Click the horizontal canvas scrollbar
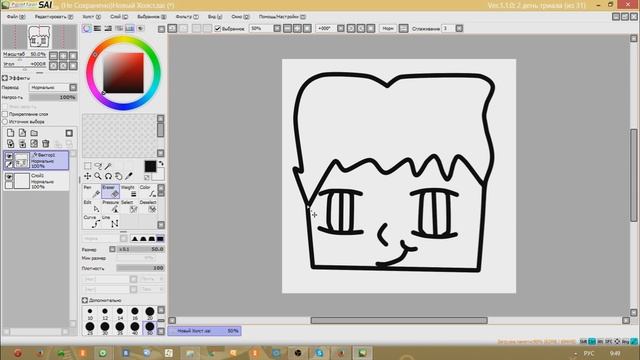The image size is (640, 360). coord(399,320)
